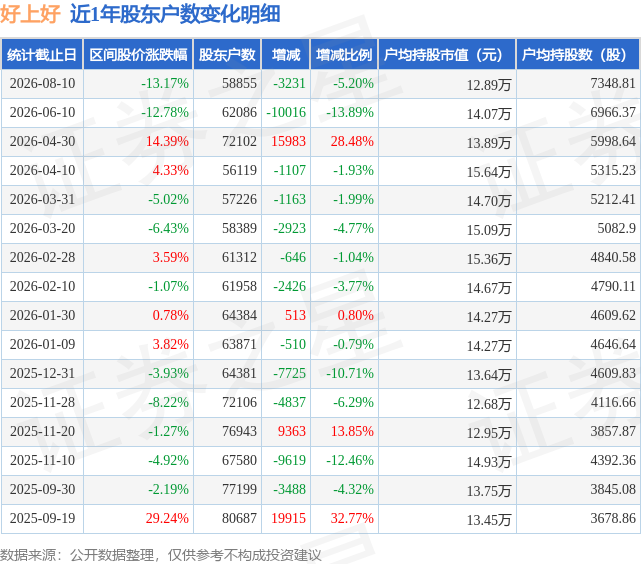Click the -10016 change value
Image resolution: width=641 pixels, height=564 pixels.
point(286,112)
